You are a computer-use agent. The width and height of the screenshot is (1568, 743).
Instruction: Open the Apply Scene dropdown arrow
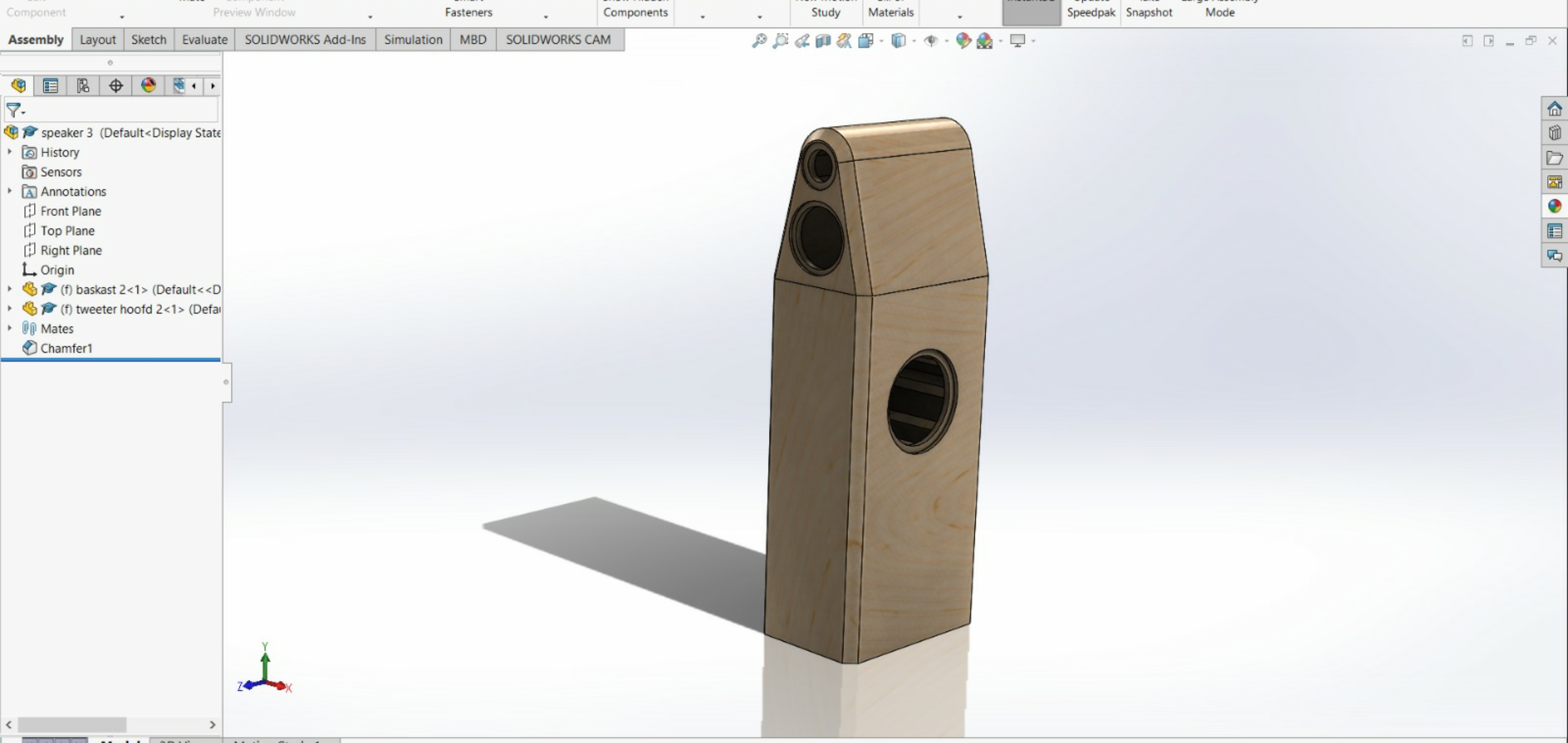click(x=1001, y=41)
